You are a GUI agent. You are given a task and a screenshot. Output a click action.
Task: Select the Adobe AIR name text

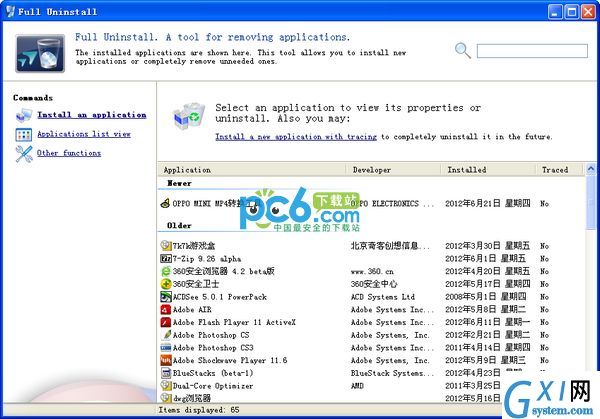pyautogui.click(x=192, y=310)
